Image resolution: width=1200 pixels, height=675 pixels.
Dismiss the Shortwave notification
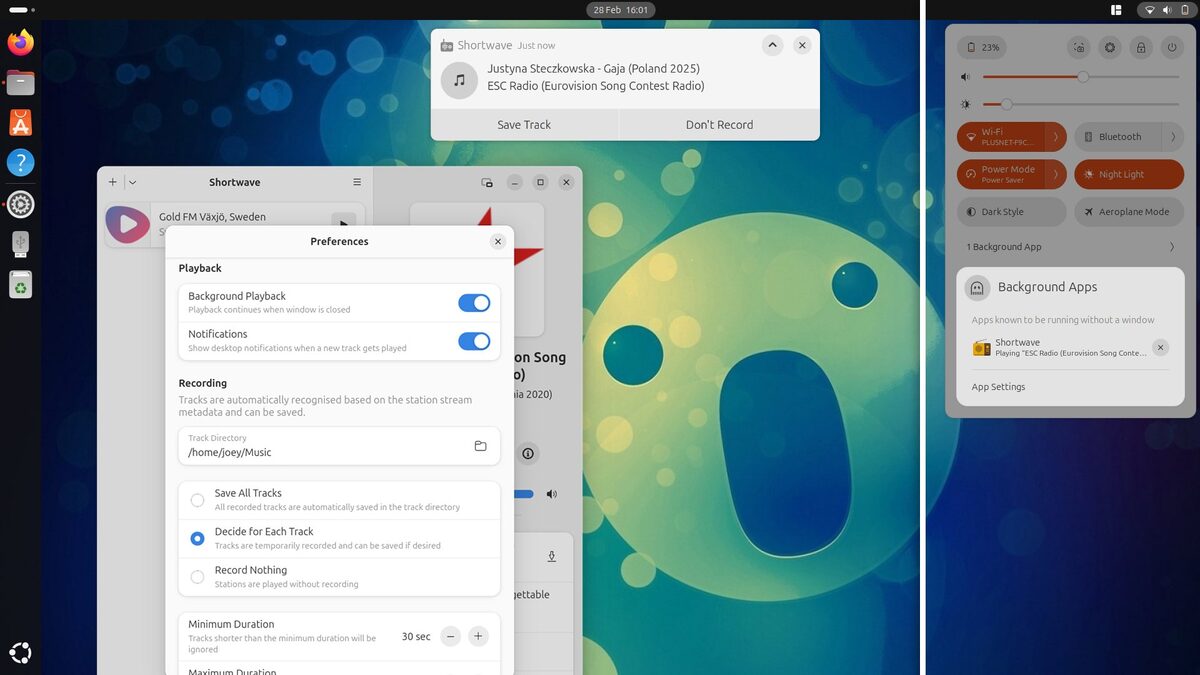(x=802, y=45)
